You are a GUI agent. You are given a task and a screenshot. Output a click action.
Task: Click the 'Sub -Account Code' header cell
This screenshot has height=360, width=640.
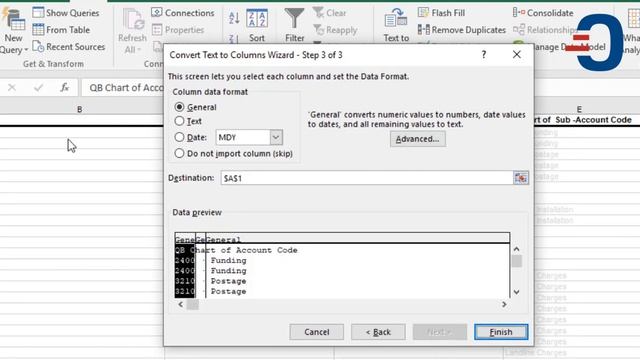point(587,120)
